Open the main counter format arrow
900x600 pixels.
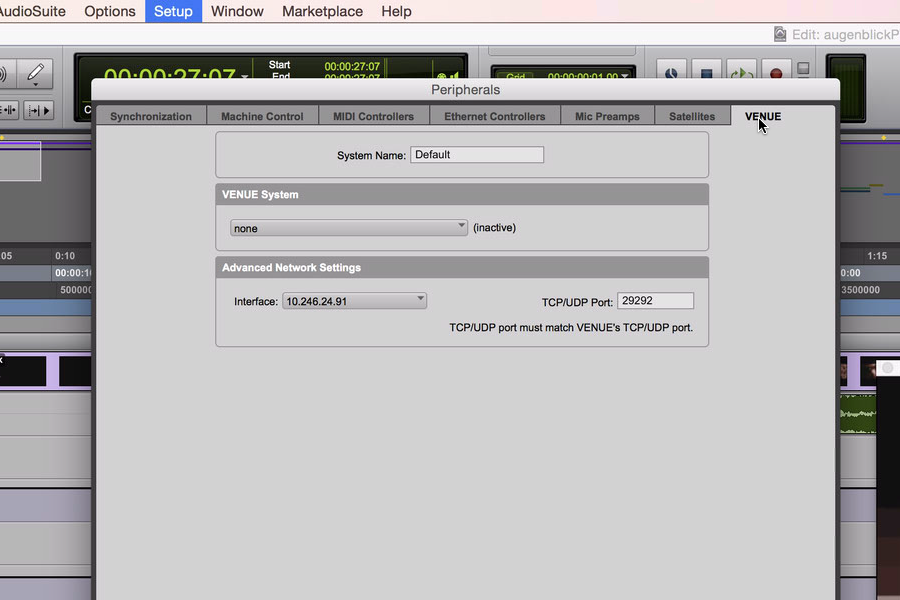tap(244, 78)
